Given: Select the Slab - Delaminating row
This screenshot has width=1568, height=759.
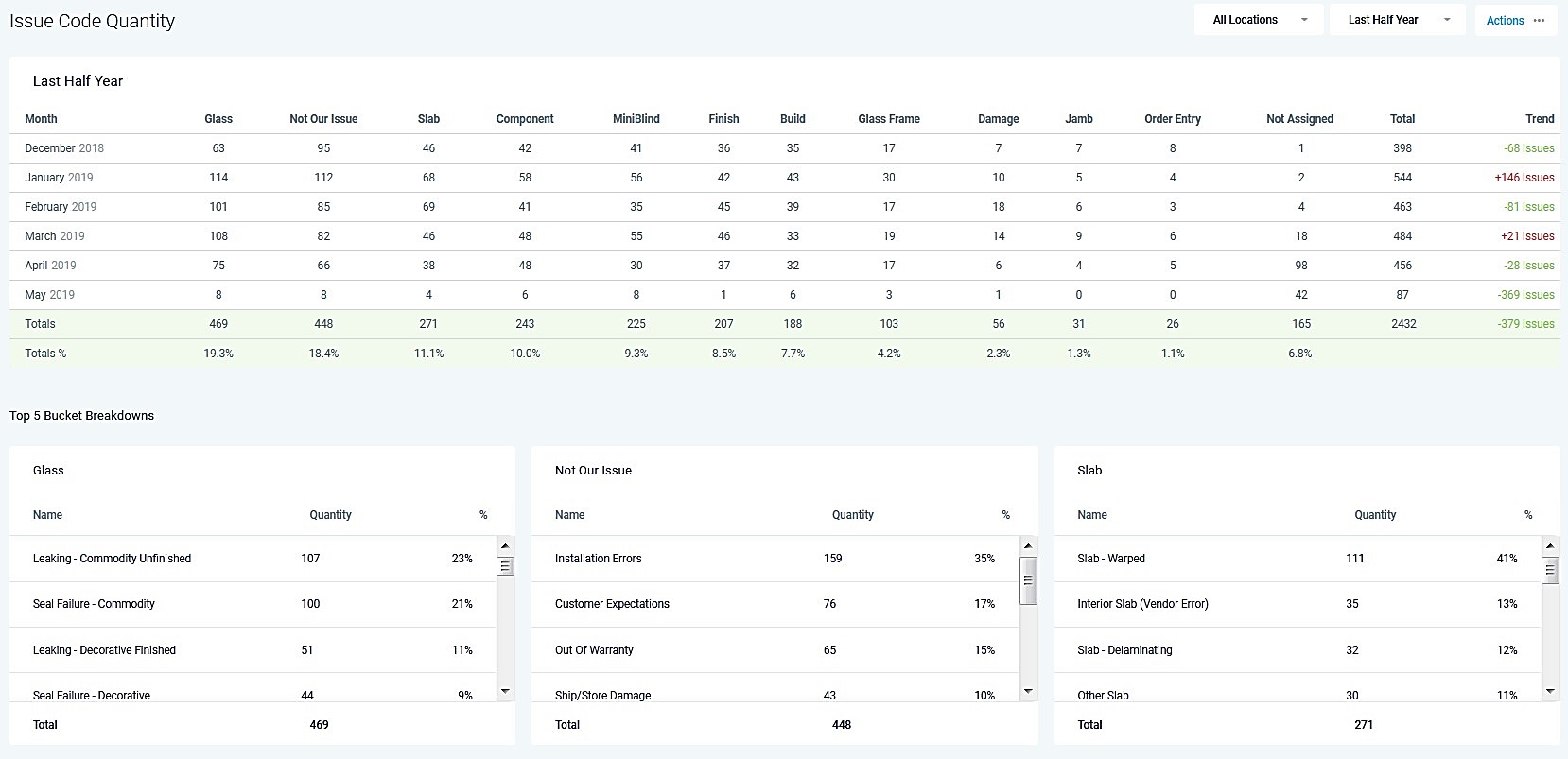Looking at the screenshot, I should 1298,650.
